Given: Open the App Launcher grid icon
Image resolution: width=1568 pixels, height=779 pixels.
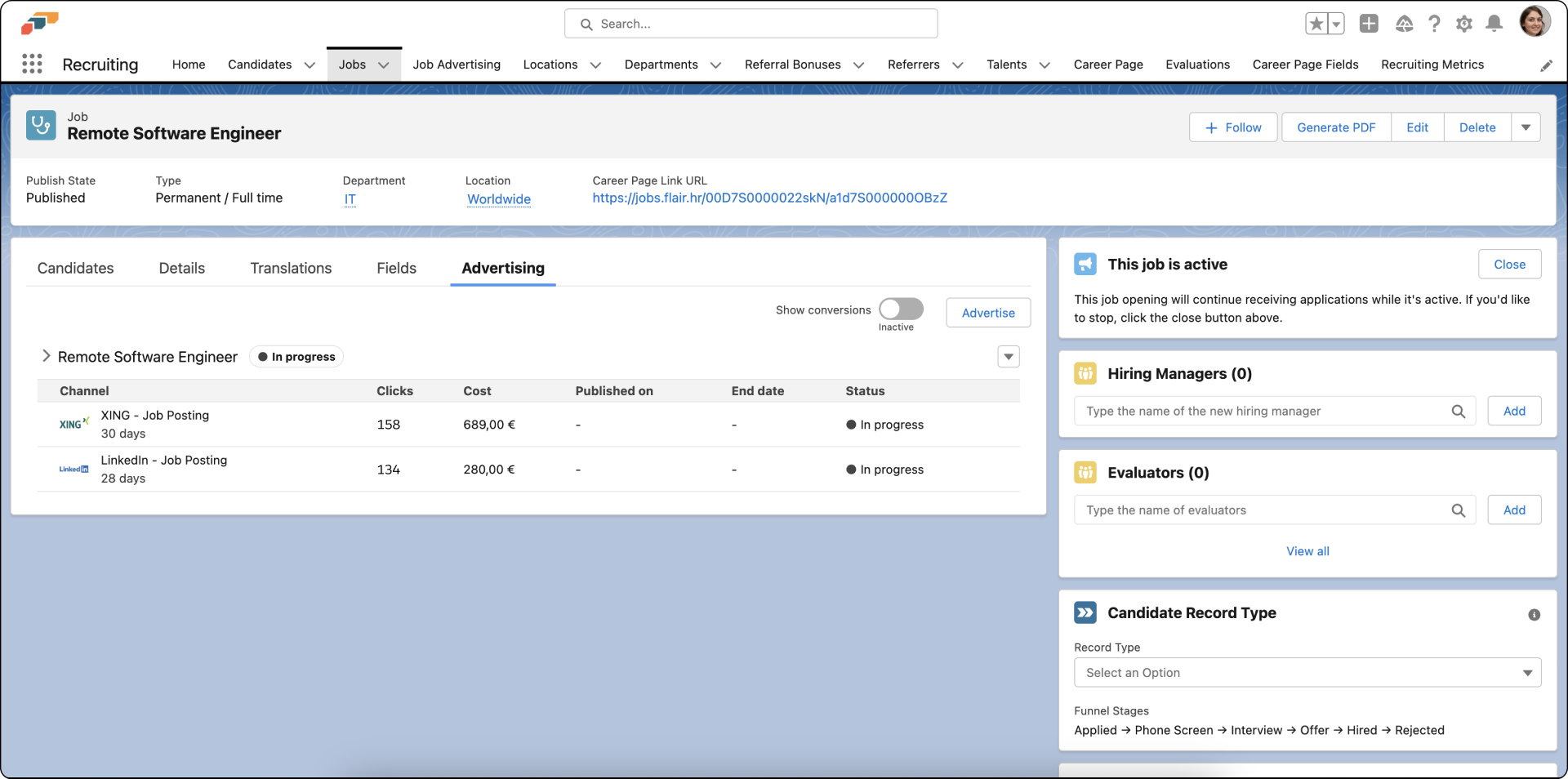Looking at the screenshot, I should 32,64.
